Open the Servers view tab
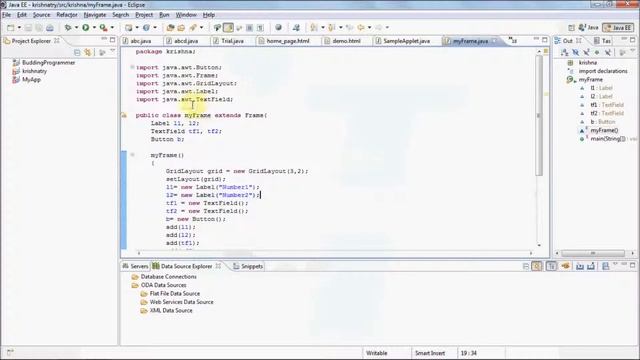640x360 pixels. [x=136, y=266]
